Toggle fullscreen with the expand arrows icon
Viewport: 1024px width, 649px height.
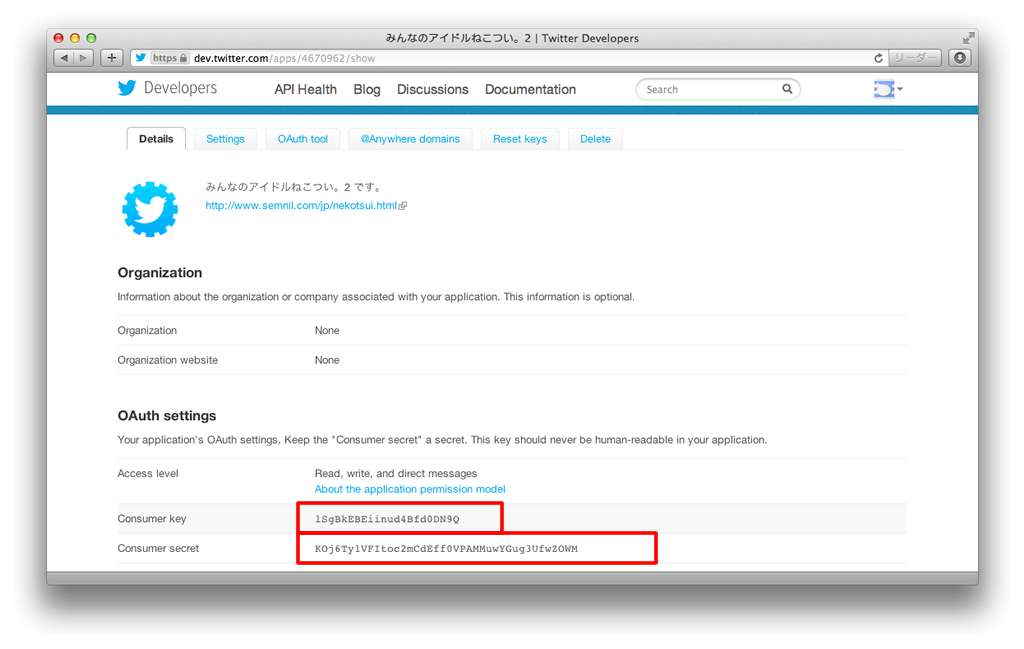[968, 39]
